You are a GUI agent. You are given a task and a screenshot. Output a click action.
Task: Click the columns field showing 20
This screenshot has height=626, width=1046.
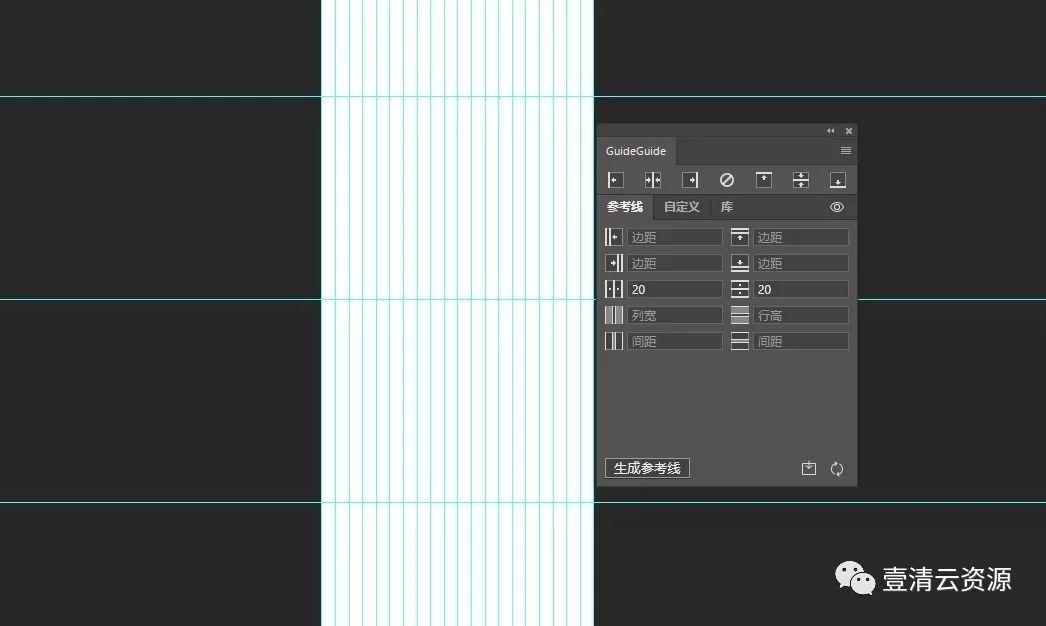click(x=674, y=289)
